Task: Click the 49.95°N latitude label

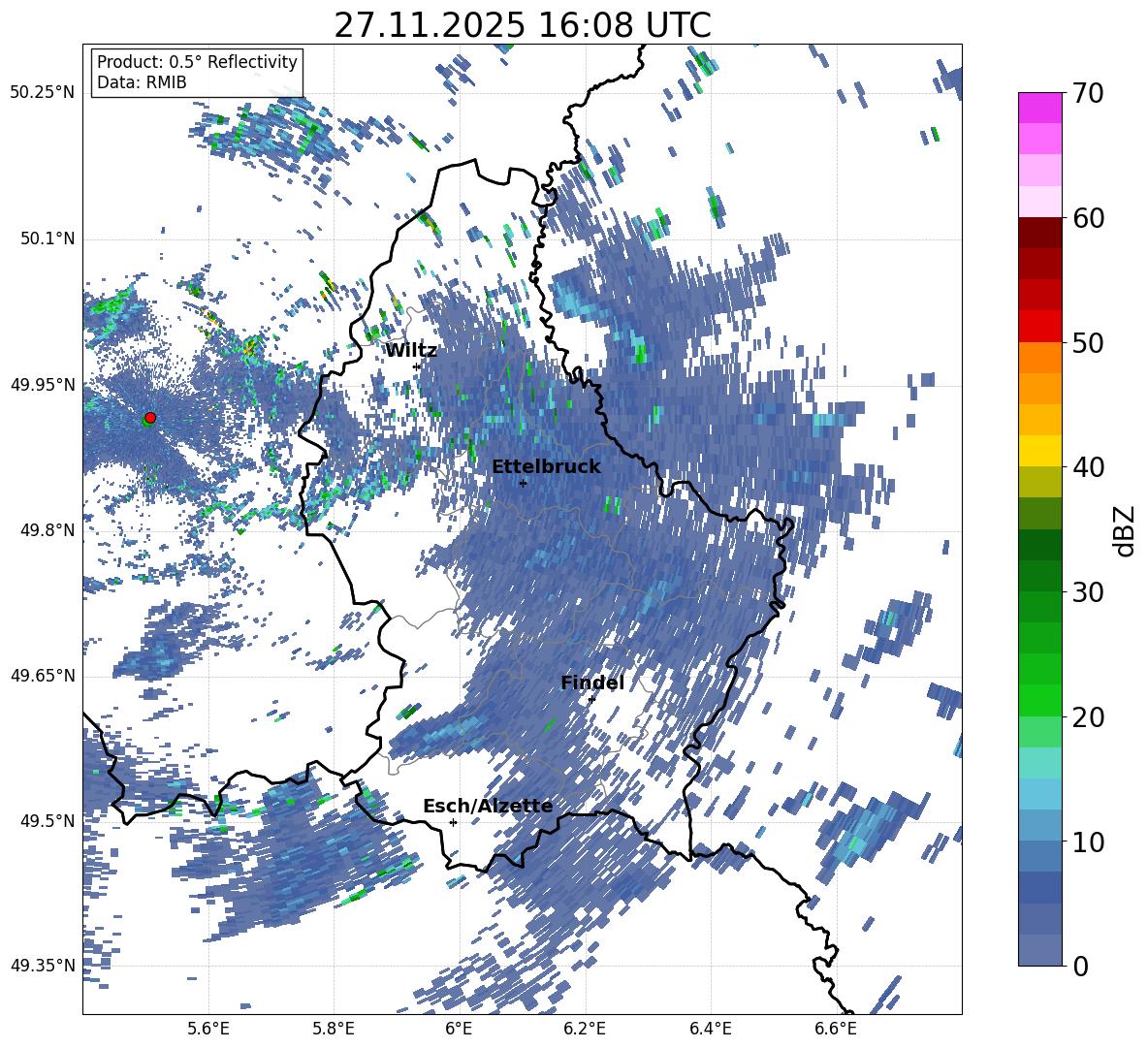Action: tap(42, 385)
